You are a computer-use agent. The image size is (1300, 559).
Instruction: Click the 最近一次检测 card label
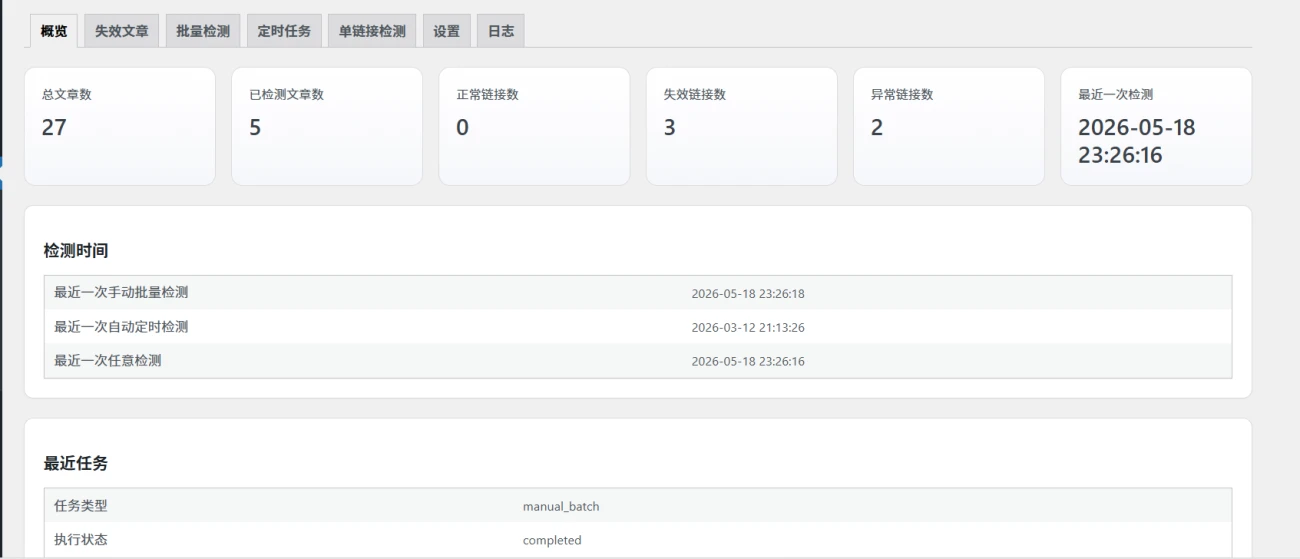click(x=1115, y=95)
